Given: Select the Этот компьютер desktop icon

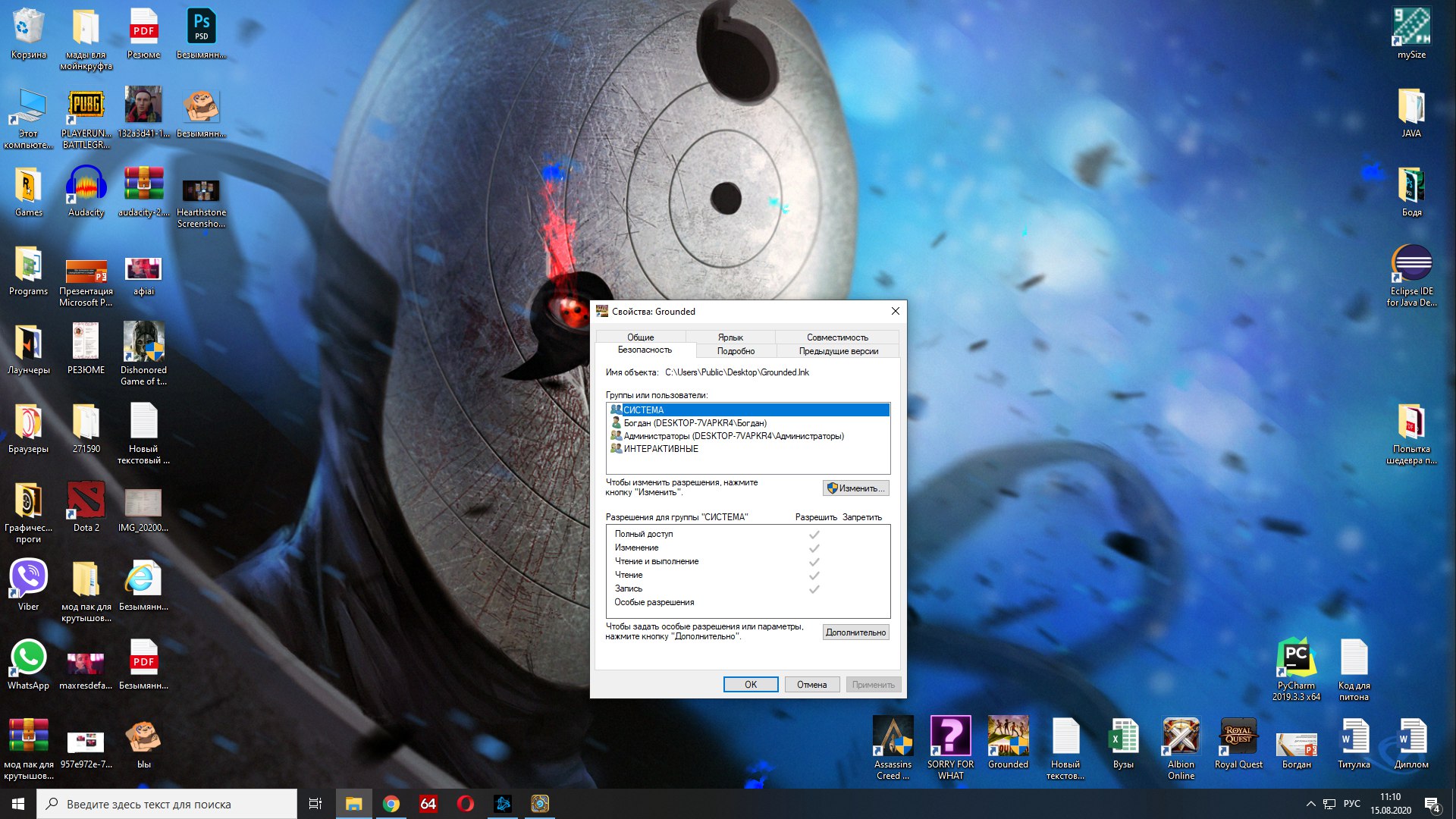Looking at the screenshot, I should click(x=28, y=118).
